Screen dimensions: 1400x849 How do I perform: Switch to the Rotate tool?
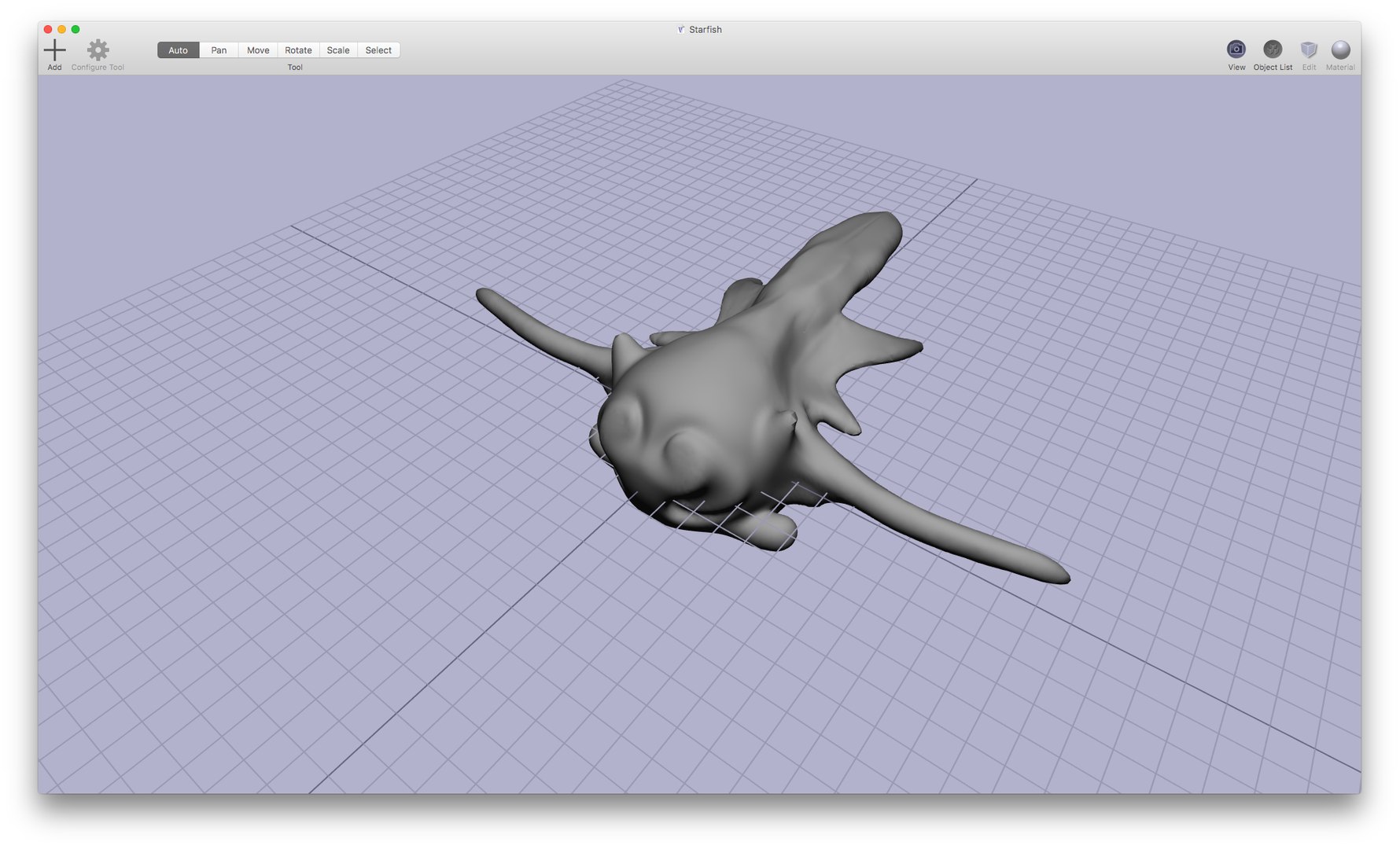tap(298, 50)
